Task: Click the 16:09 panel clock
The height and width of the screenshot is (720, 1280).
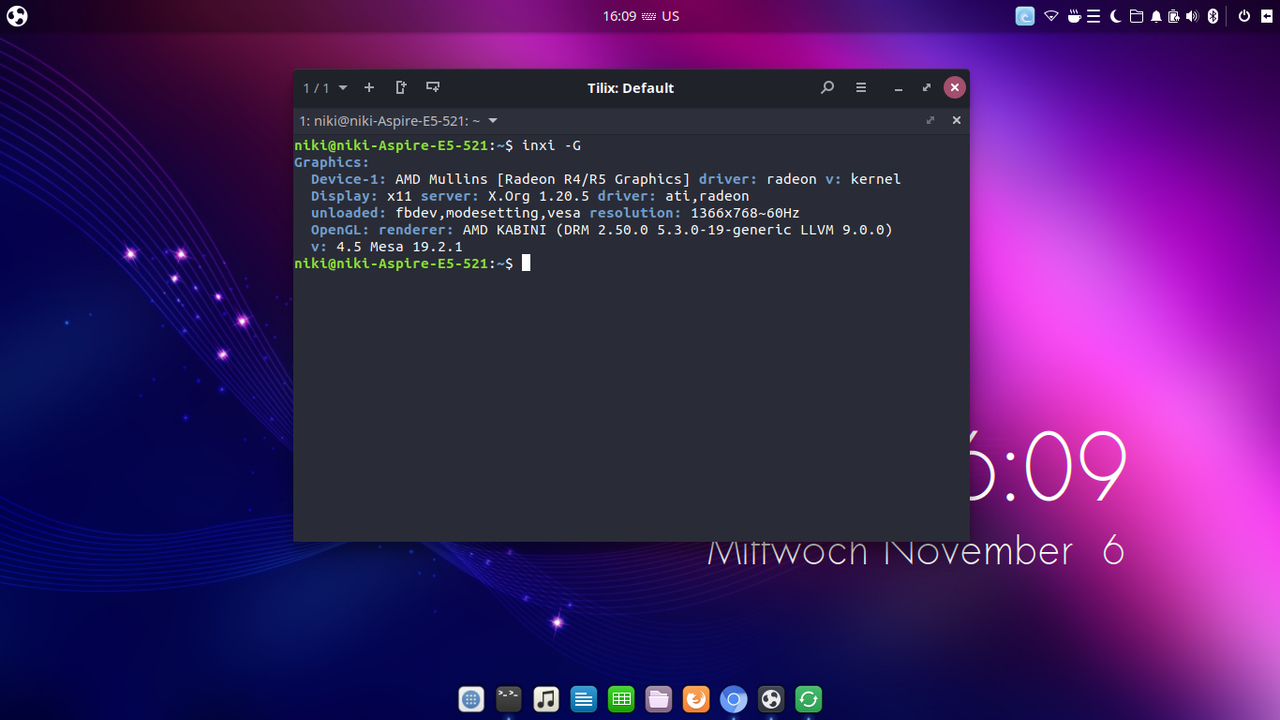Action: pyautogui.click(x=619, y=16)
